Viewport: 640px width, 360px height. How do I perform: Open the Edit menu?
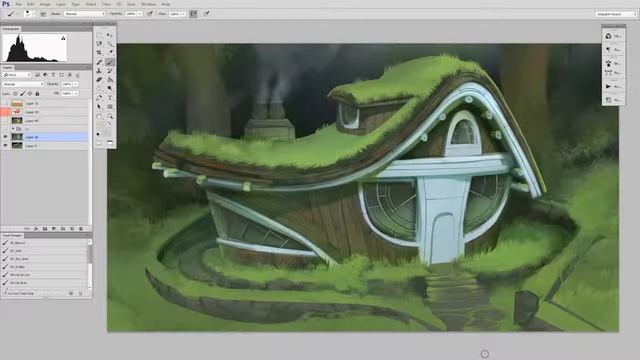pos(31,4)
